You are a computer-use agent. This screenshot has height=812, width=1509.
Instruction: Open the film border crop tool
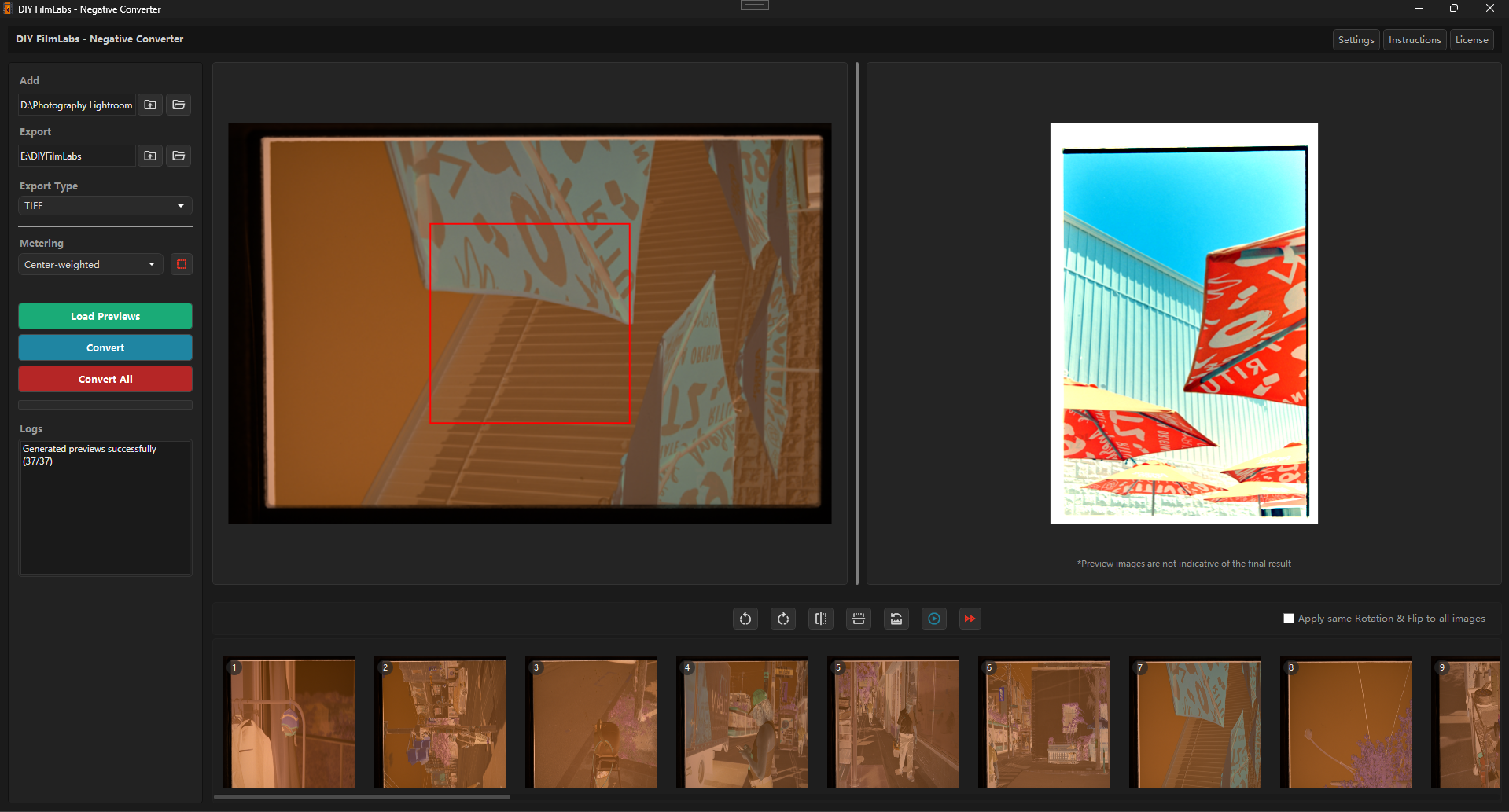pos(858,619)
